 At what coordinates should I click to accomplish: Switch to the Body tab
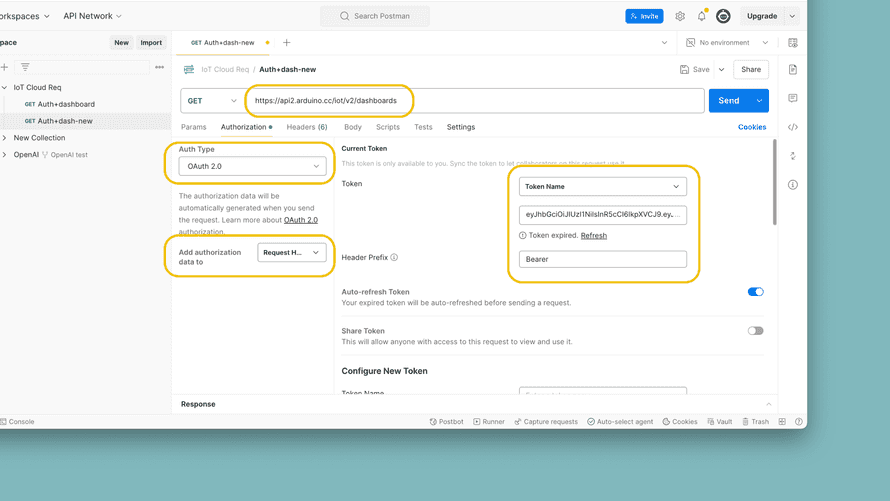coord(353,127)
